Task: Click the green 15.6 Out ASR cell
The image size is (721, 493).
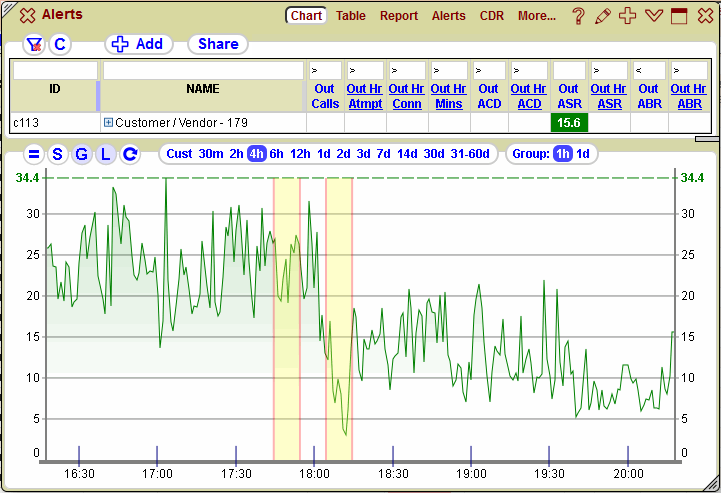Action: coord(569,123)
